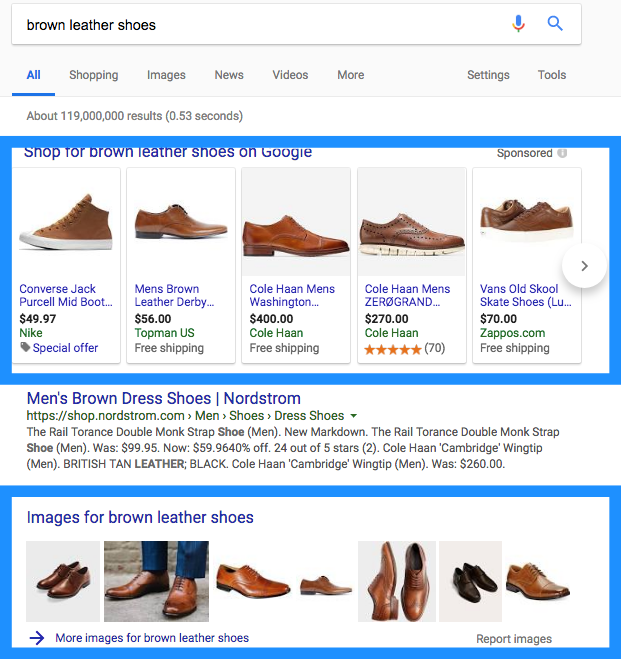Open Cole Haan Mens ZERØGRAND listing
The width and height of the screenshot is (621, 659).
407,295
